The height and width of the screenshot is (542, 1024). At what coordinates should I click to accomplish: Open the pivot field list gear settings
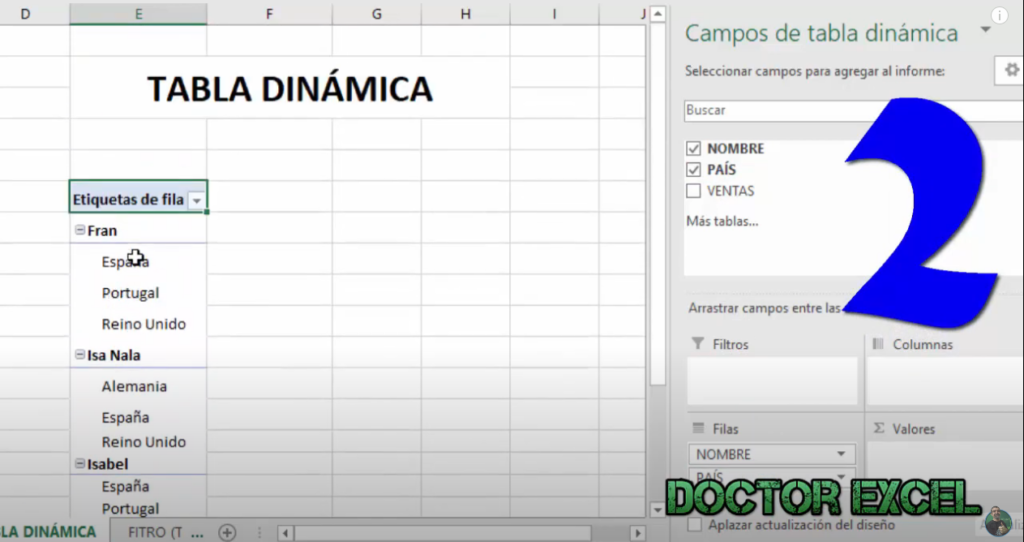pos(1011,70)
